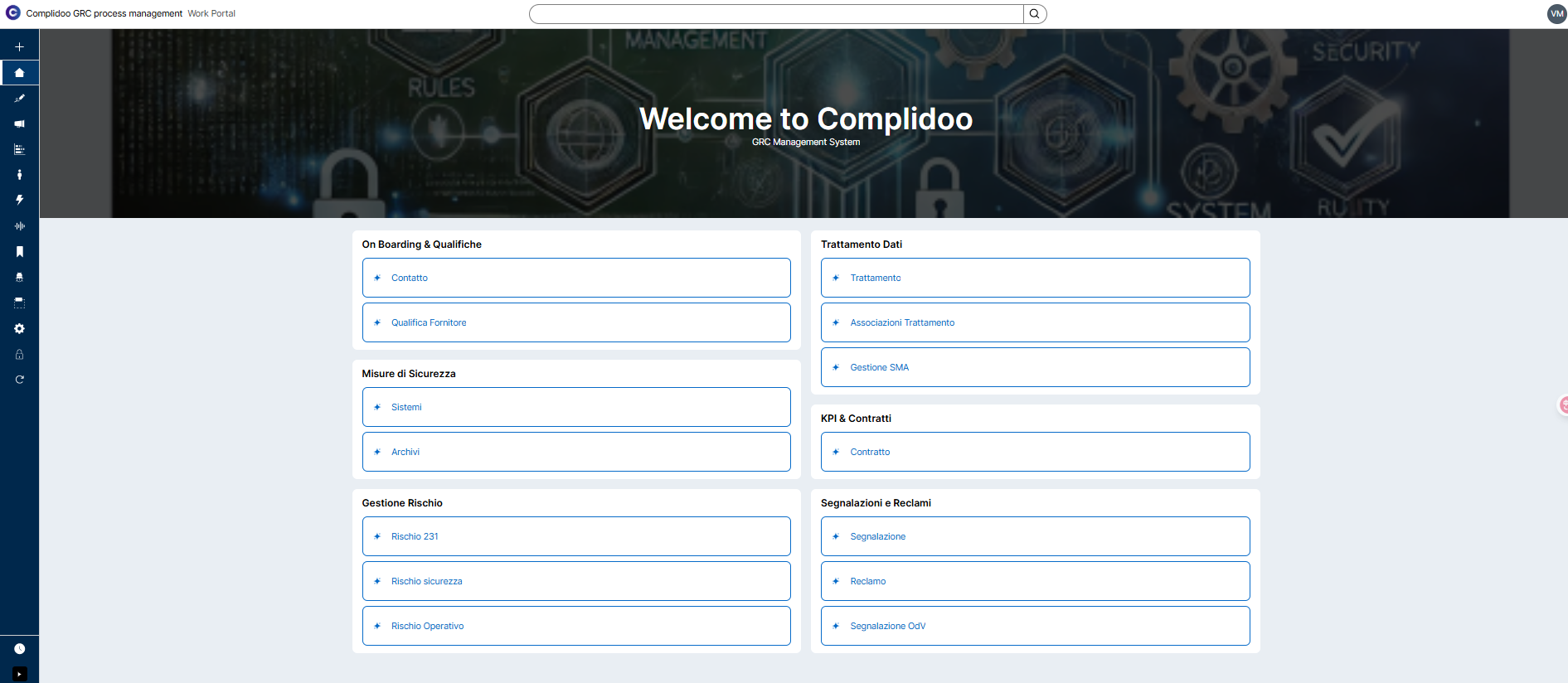Click the audio waveform sidebar icon

19,226
